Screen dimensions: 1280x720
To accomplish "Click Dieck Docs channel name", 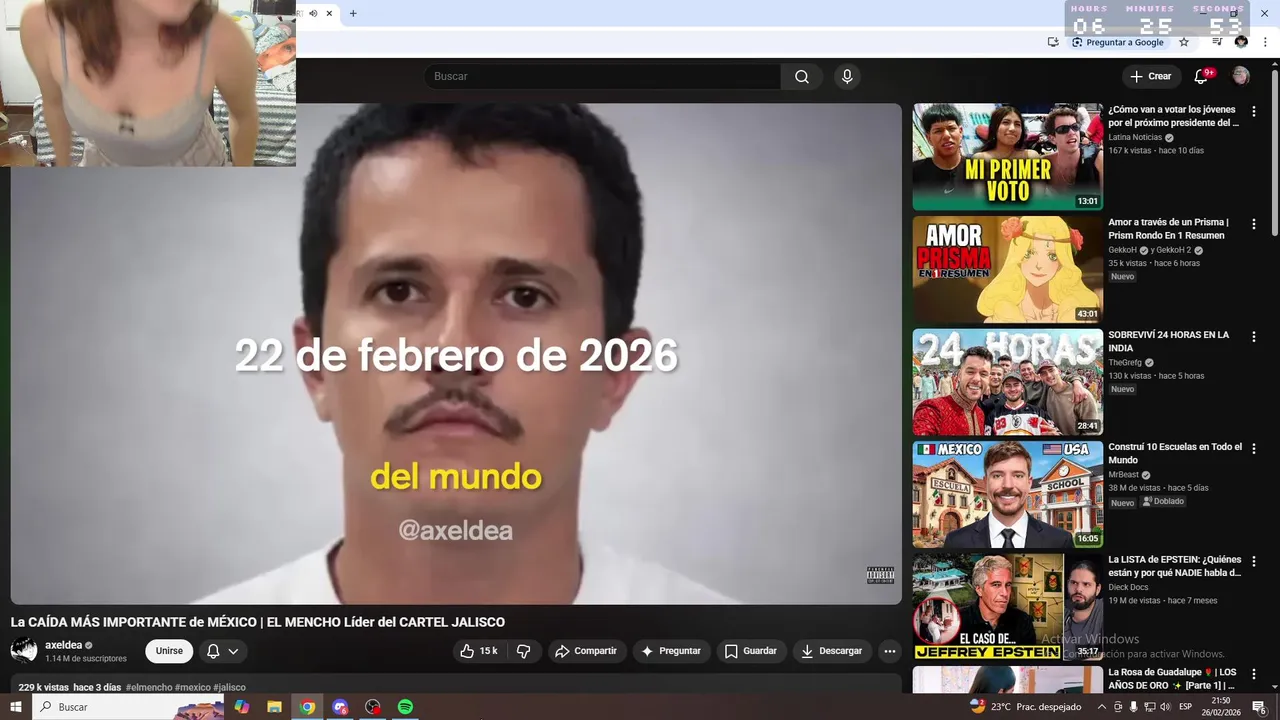I will pyautogui.click(x=1128, y=587).
